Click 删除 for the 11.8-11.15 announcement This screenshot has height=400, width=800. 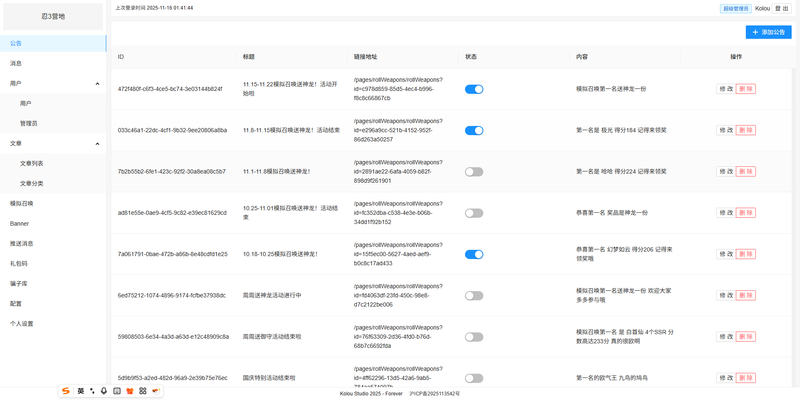point(746,130)
